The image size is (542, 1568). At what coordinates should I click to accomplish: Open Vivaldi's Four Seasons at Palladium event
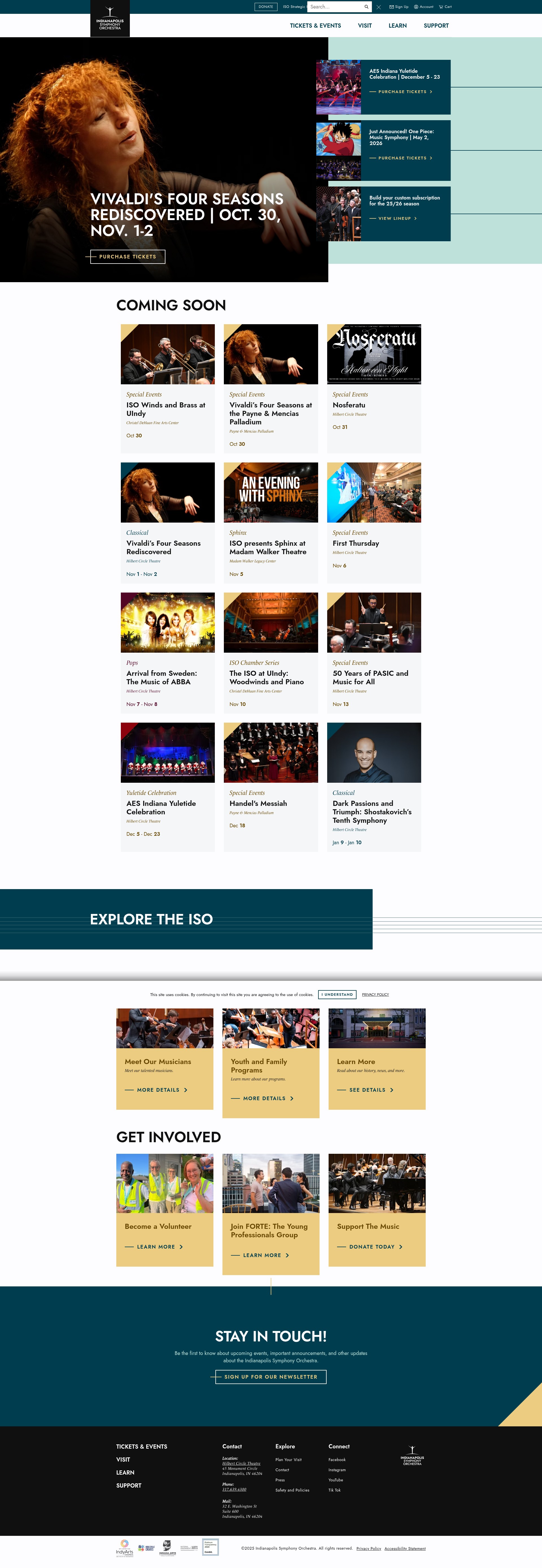[x=270, y=413]
